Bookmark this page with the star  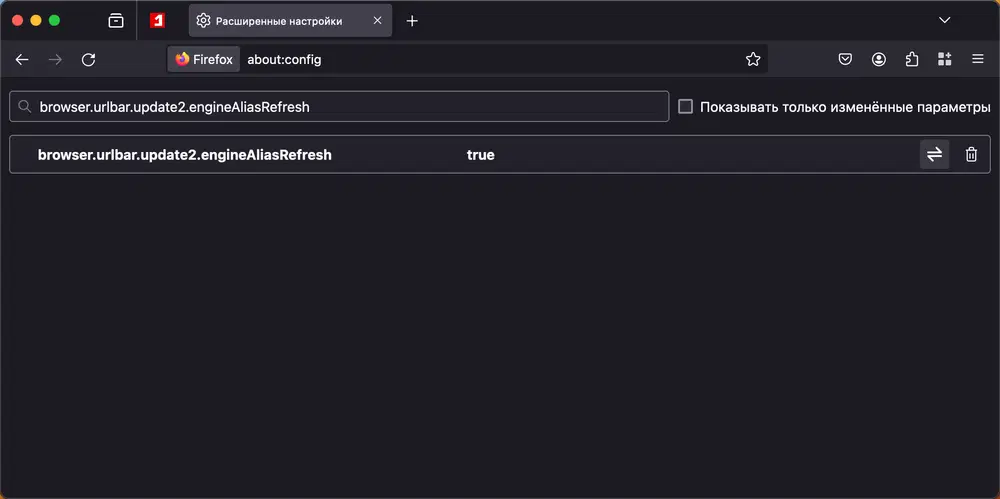pos(753,60)
